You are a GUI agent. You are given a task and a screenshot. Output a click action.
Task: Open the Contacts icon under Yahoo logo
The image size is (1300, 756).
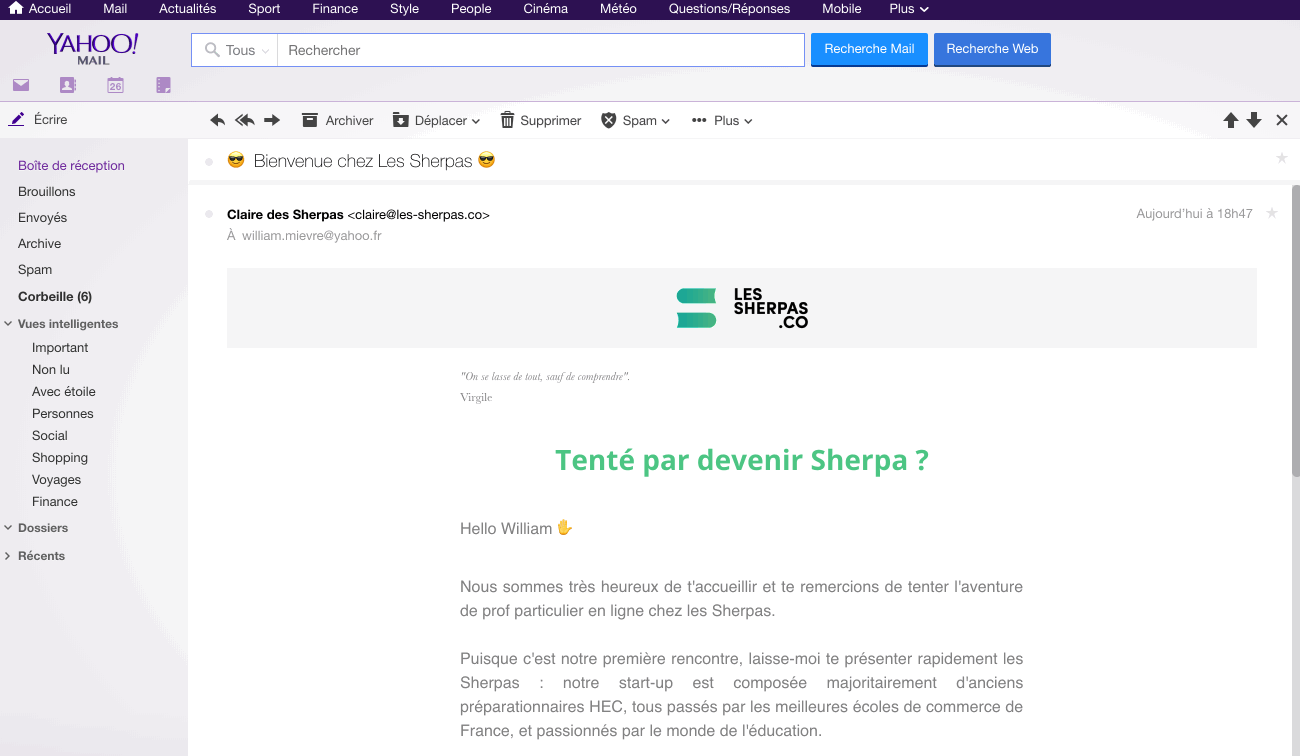pos(68,86)
